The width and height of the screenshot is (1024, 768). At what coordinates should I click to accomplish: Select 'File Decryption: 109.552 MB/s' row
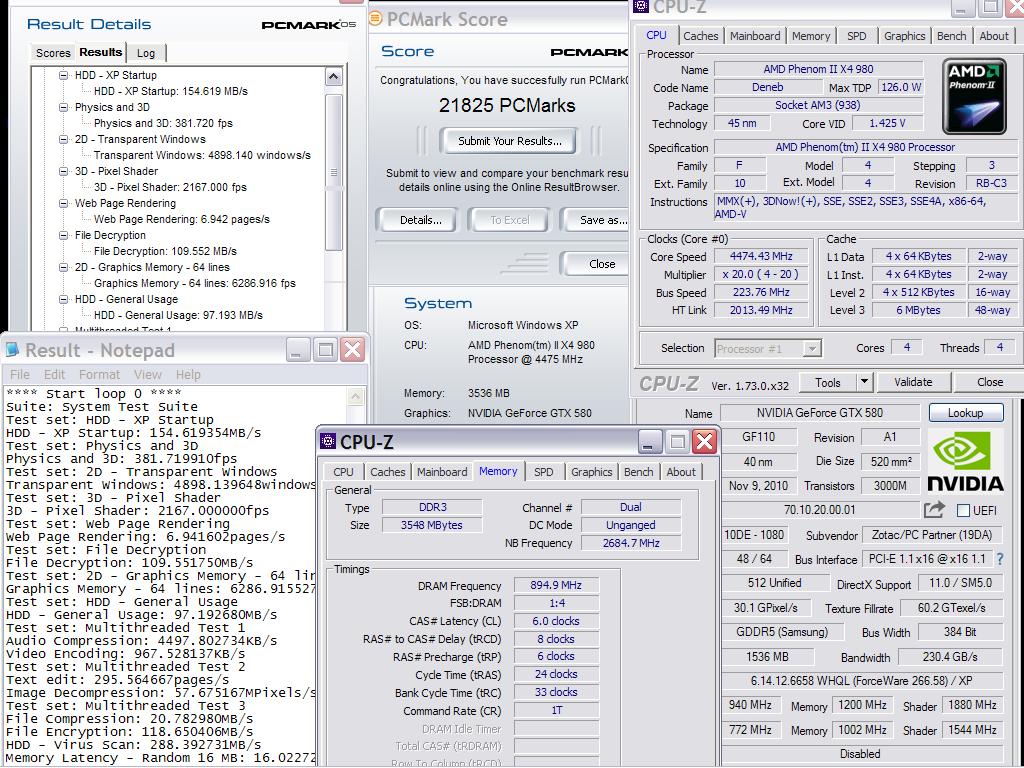tap(165, 251)
